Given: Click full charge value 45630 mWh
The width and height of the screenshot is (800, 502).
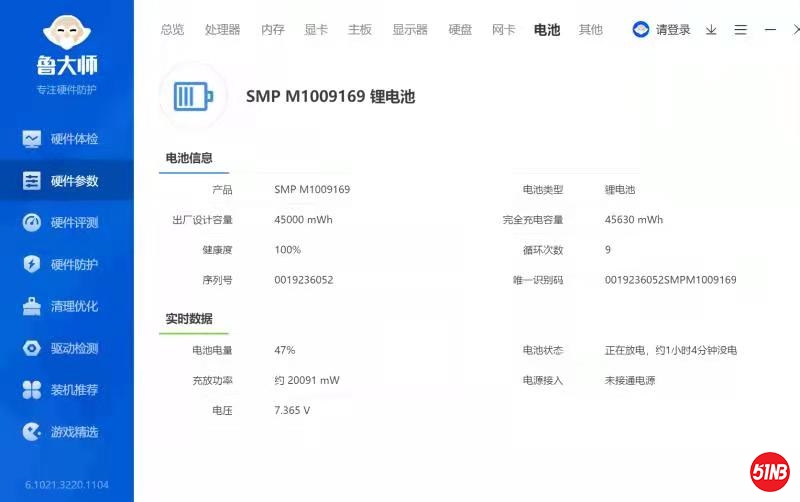Looking at the screenshot, I should (634, 219).
